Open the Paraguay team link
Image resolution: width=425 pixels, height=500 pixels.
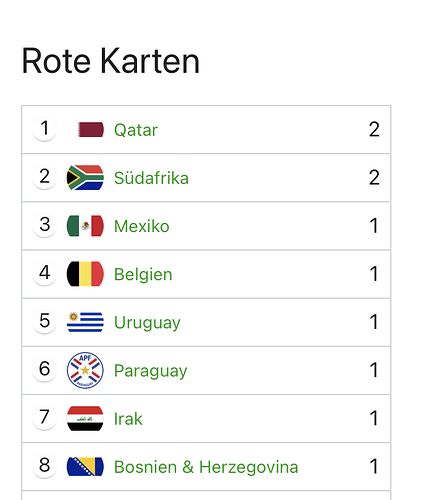(151, 371)
